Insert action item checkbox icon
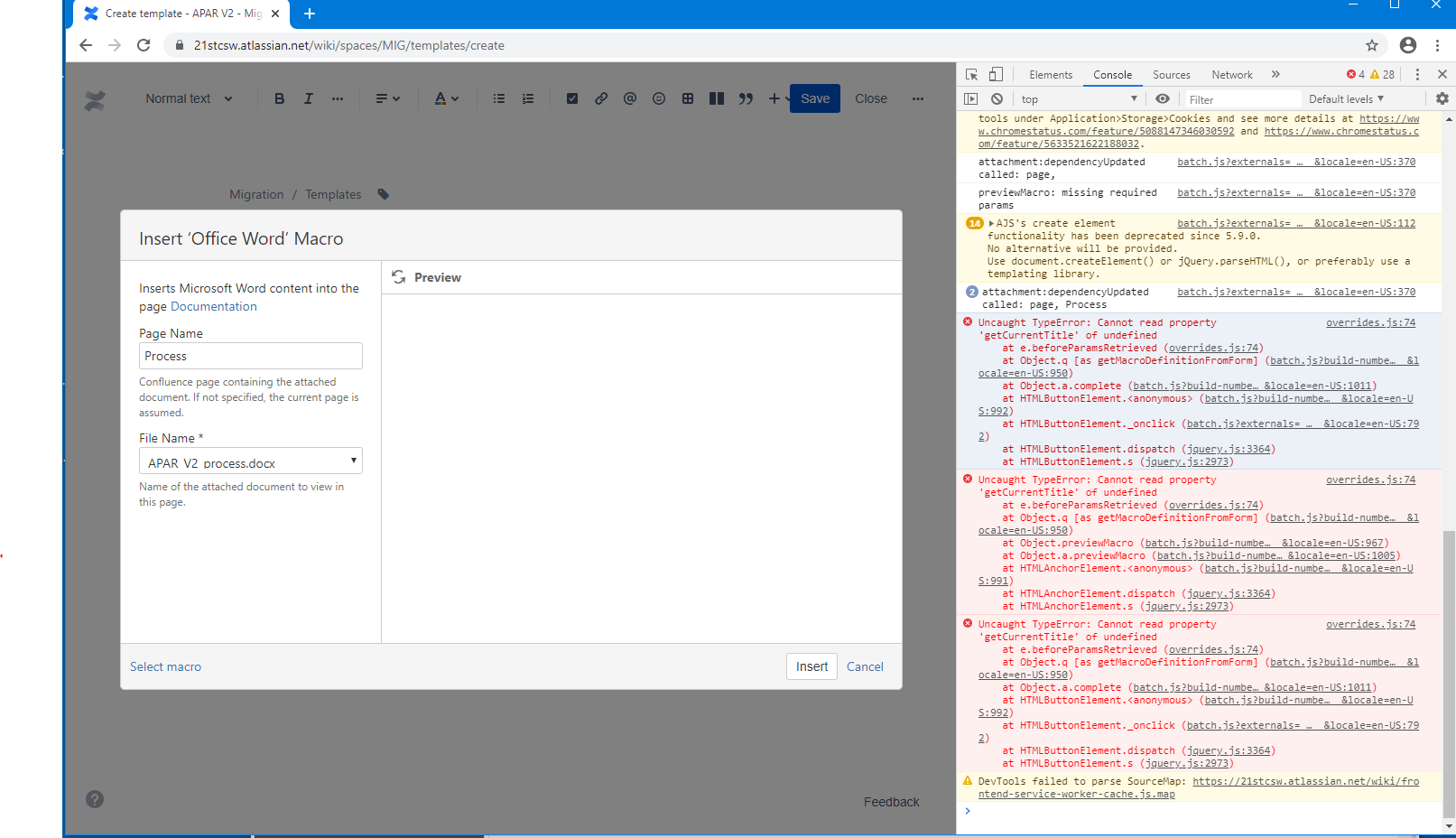Viewport: 1456px width, 838px height. click(572, 98)
